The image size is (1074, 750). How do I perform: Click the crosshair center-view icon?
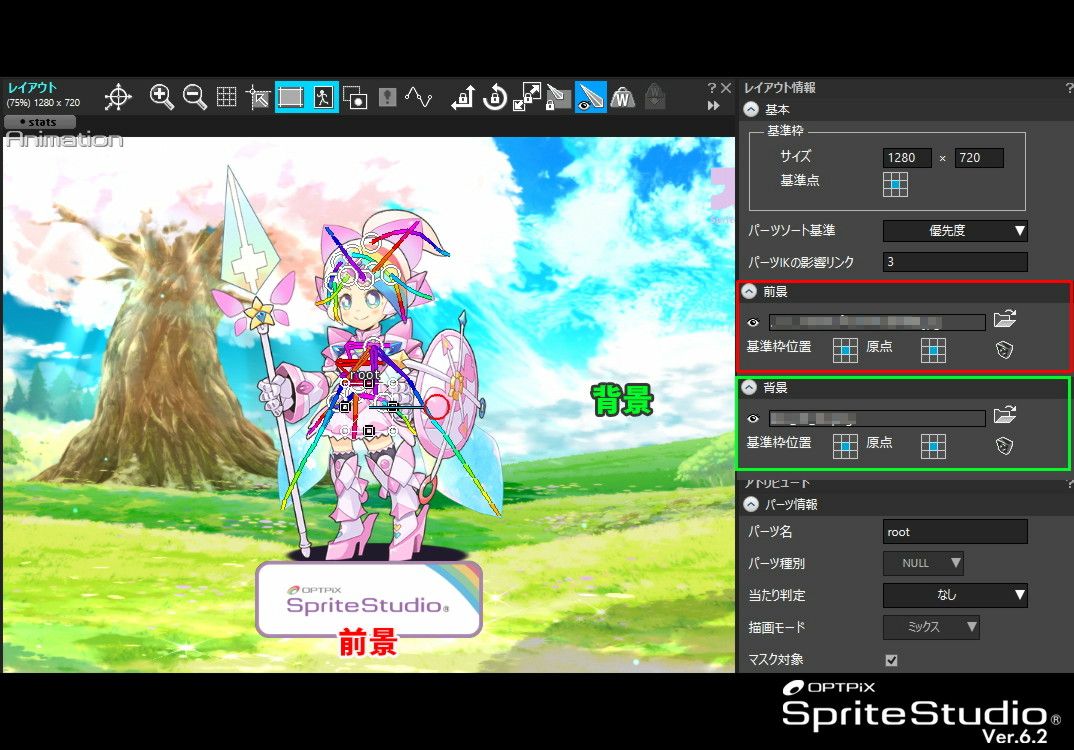click(x=118, y=97)
